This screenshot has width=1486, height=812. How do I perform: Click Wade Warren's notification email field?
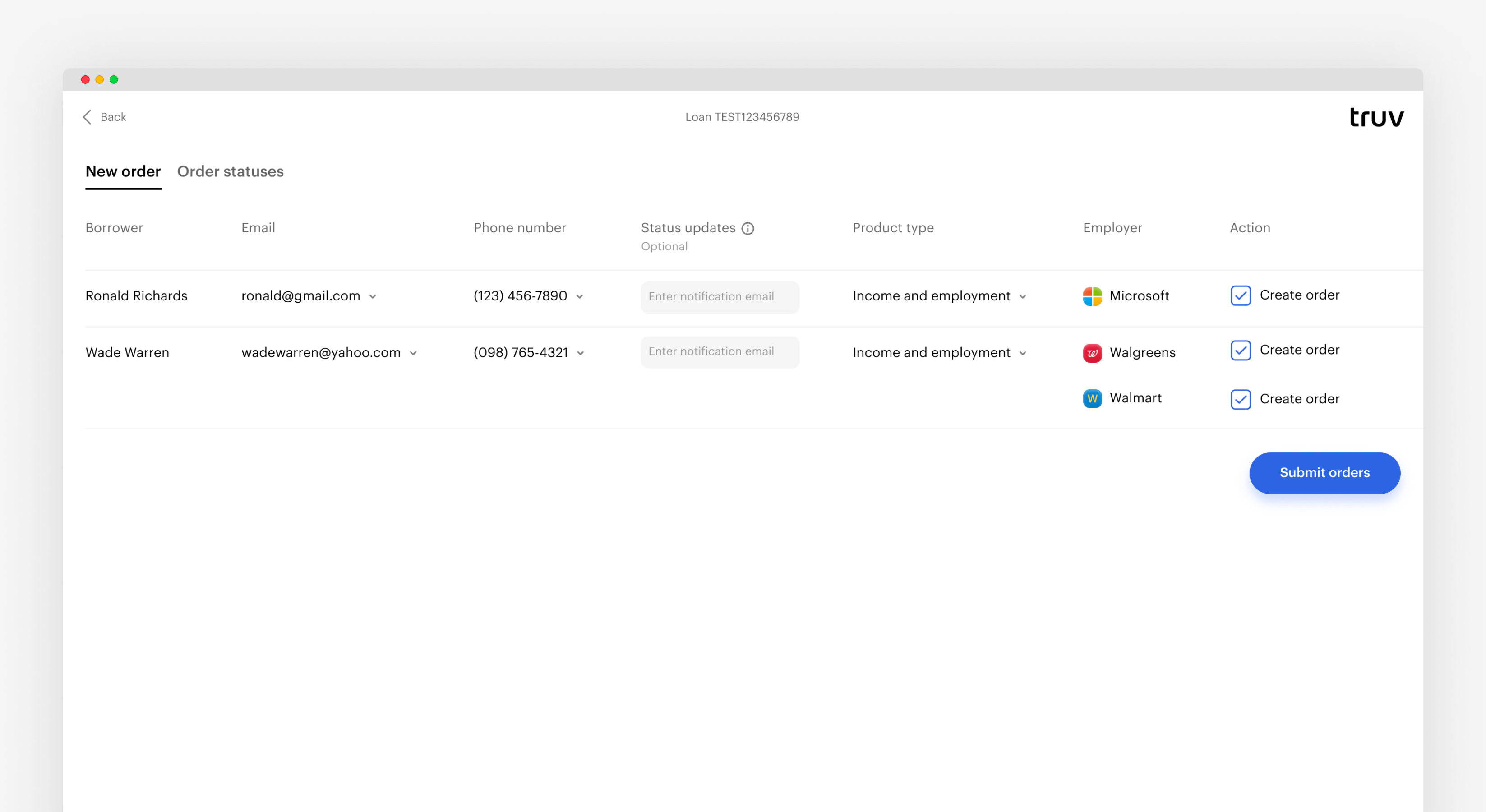coord(720,352)
